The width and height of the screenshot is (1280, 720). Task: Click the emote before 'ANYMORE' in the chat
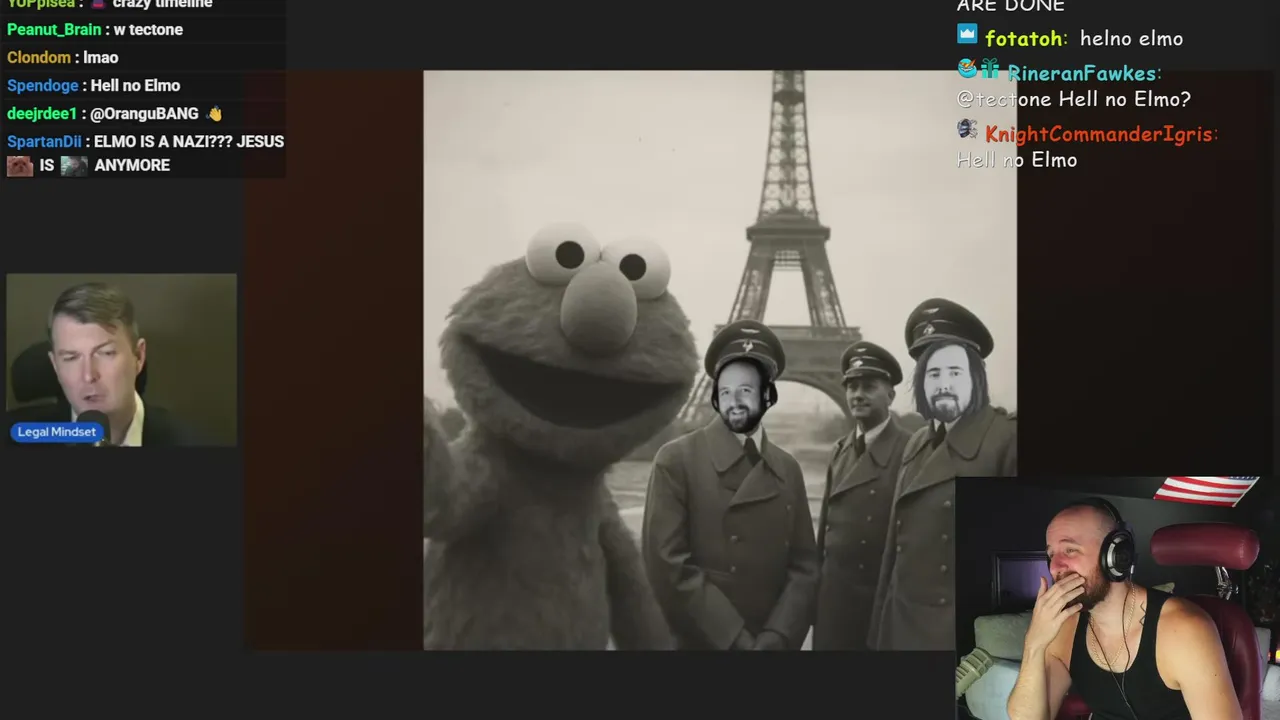tap(74, 165)
